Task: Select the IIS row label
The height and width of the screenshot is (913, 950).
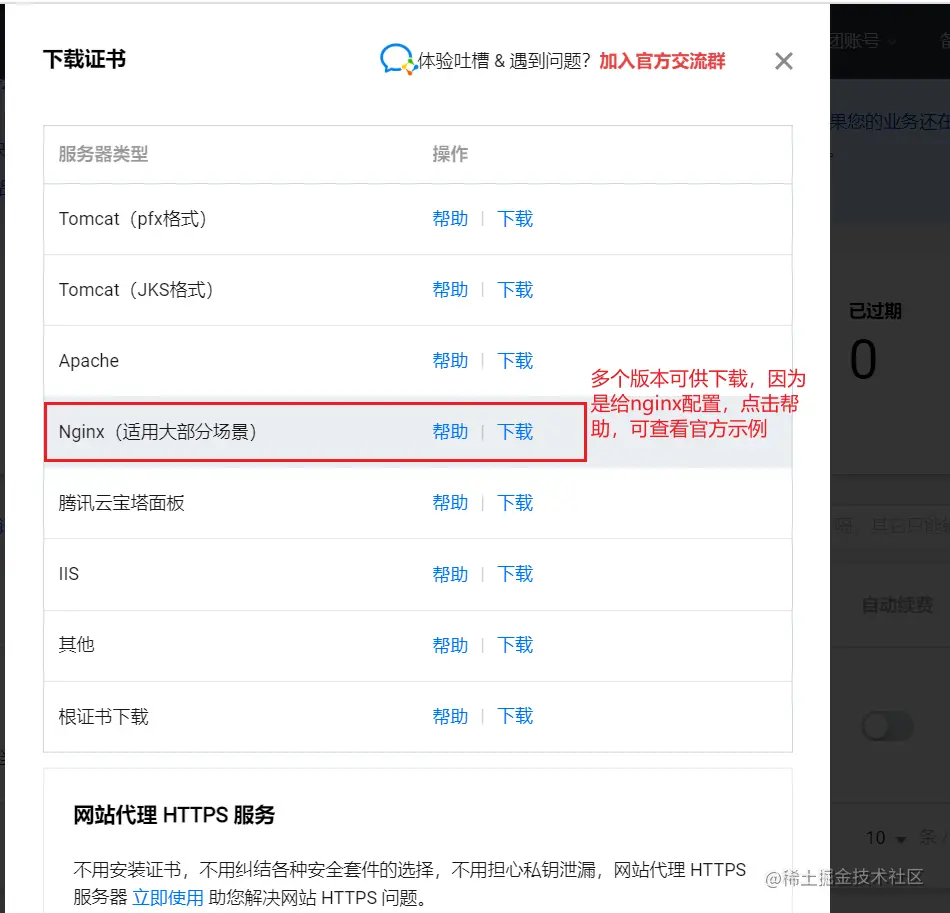Action: pyautogui.click(x=68, y=574)
